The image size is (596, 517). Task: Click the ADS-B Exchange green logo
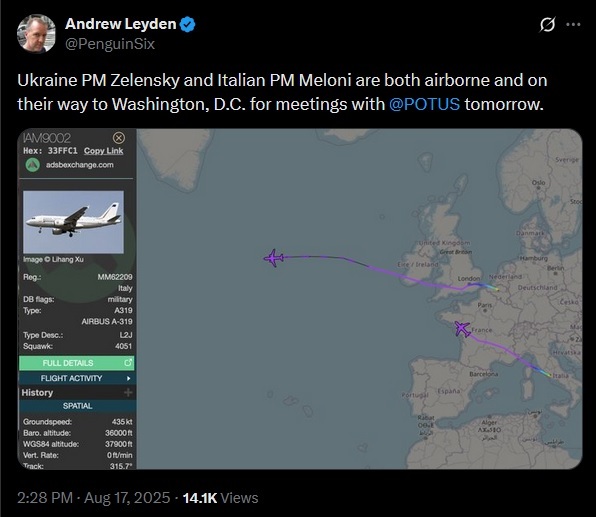point(33,165)
